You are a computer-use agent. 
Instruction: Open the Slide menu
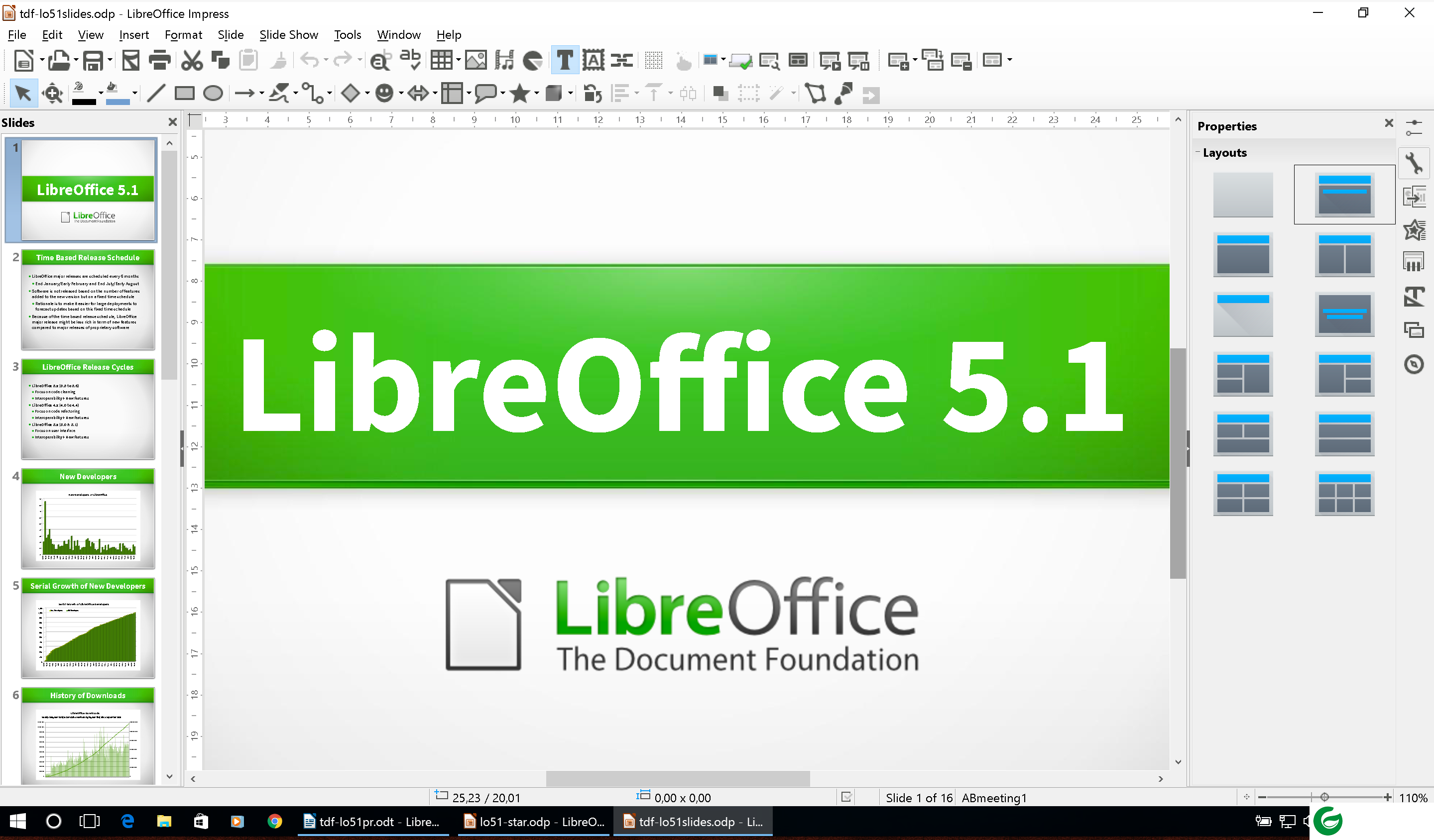click(231, 35)
